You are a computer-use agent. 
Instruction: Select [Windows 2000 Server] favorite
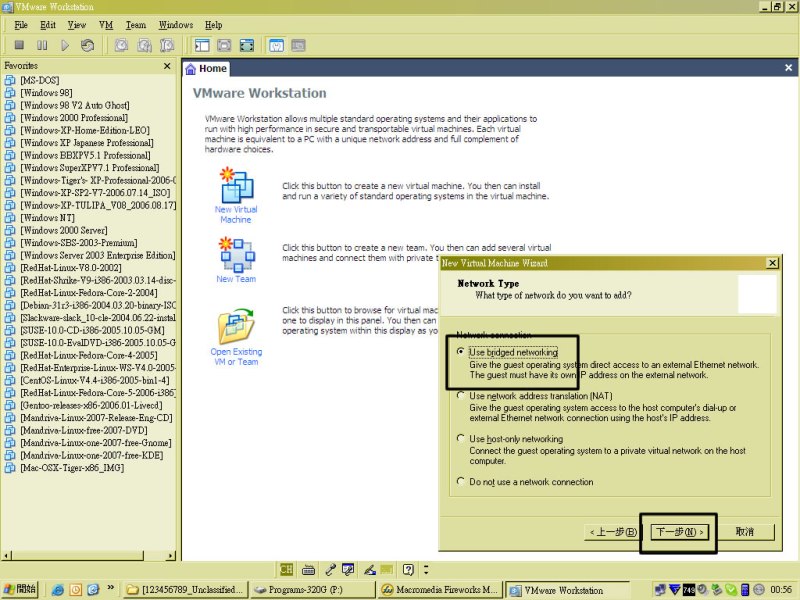63,230
